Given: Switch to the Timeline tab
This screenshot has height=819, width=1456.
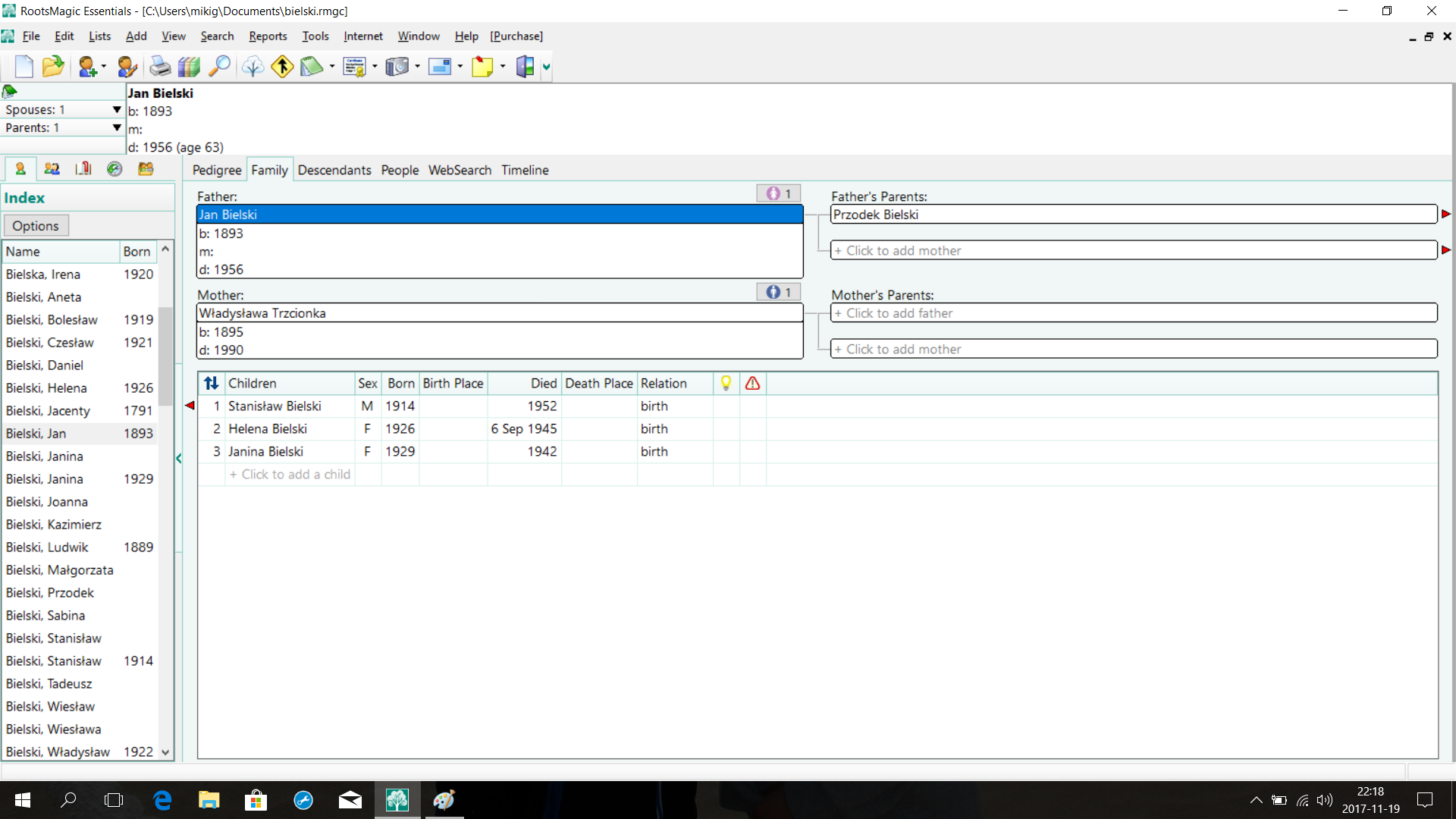Looking at the screenshot, I should pyautogui.click(x=525, y=170).
